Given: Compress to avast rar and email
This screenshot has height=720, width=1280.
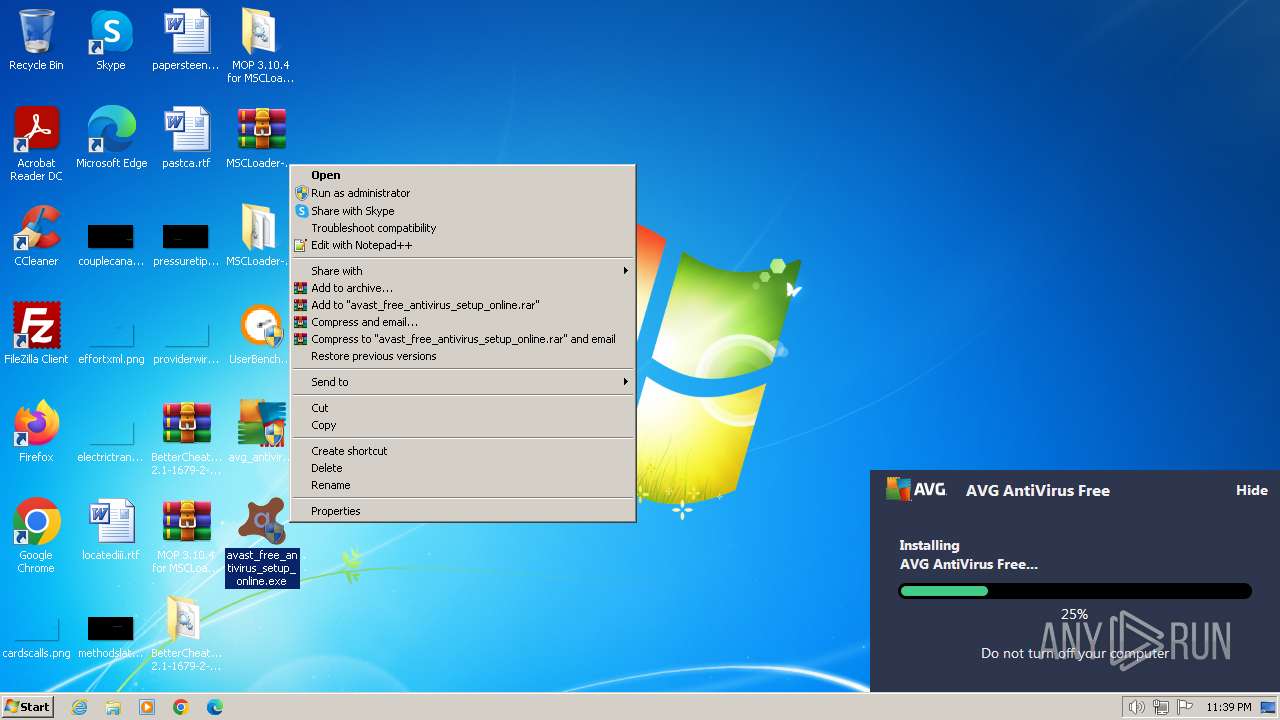Looking at the screenshot, I should [463, 339].
